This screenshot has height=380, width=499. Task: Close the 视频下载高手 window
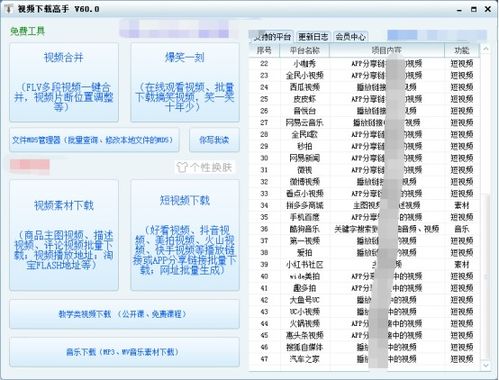tap(488, 9)
